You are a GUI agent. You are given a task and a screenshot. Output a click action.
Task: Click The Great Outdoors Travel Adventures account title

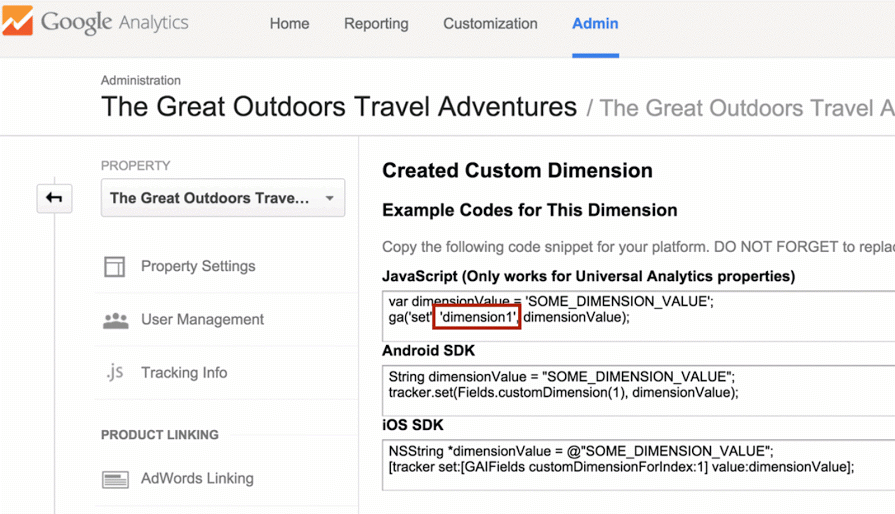click(339, 107)
